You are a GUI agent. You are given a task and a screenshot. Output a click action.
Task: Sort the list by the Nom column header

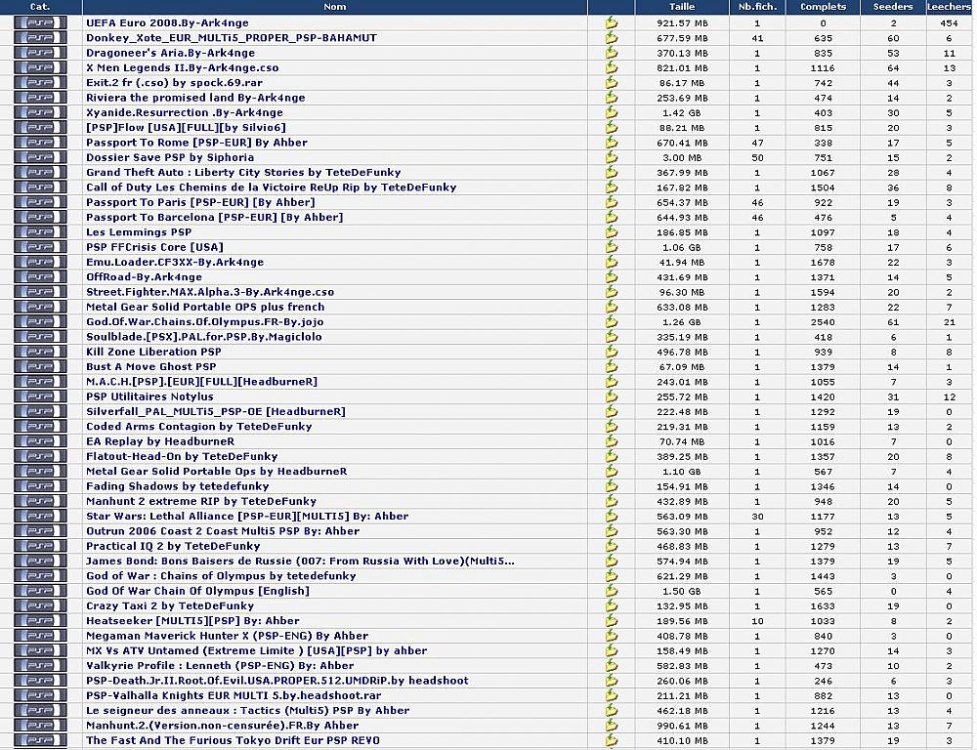(335, 7)
